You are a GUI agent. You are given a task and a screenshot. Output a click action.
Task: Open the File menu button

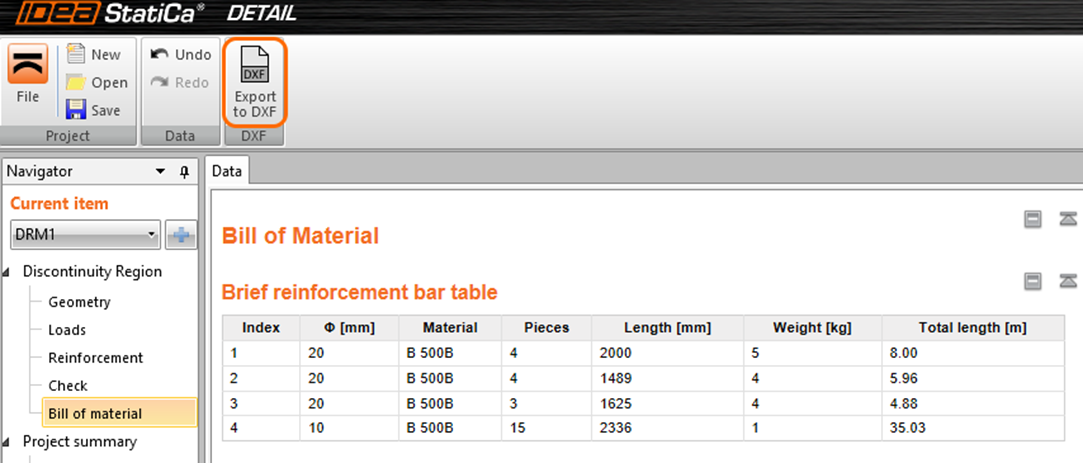28,76
